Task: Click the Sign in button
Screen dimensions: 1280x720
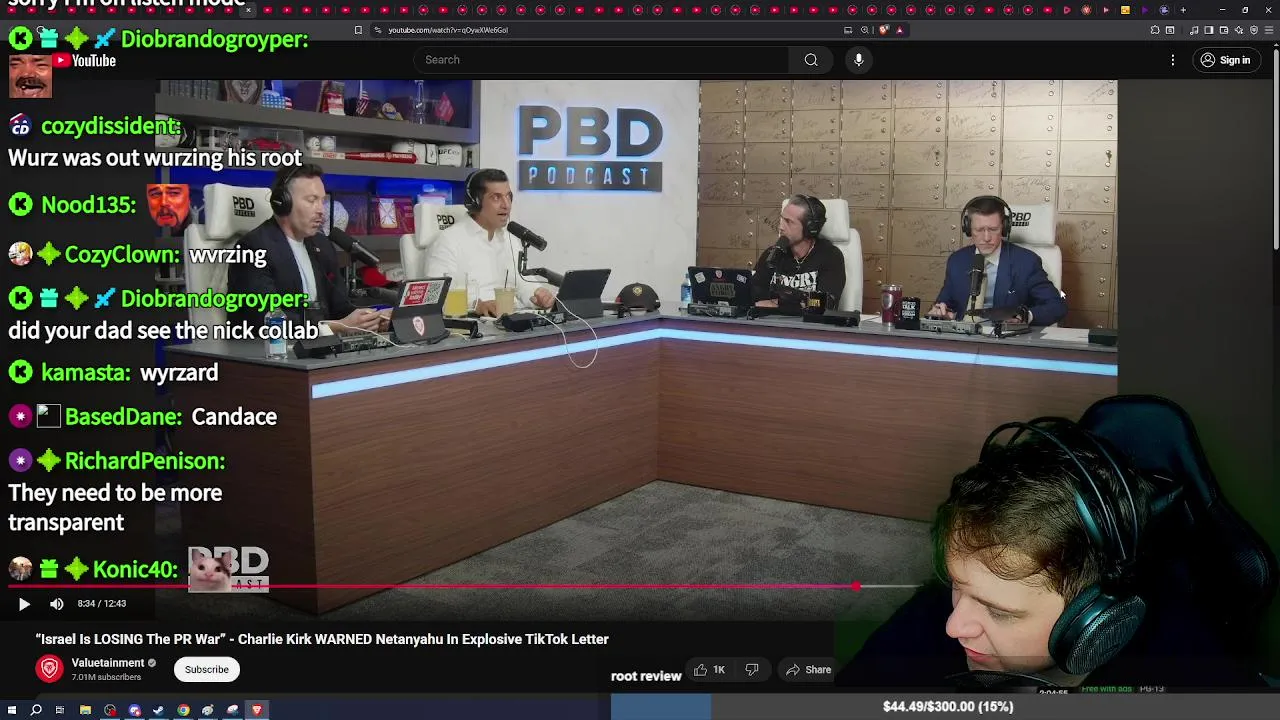Action: tap(1225, 60)
